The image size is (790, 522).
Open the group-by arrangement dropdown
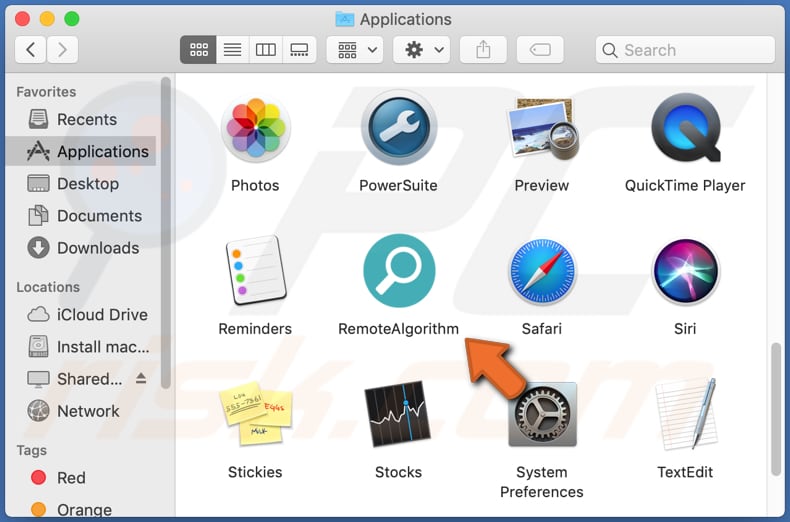[x=355, y=50]
